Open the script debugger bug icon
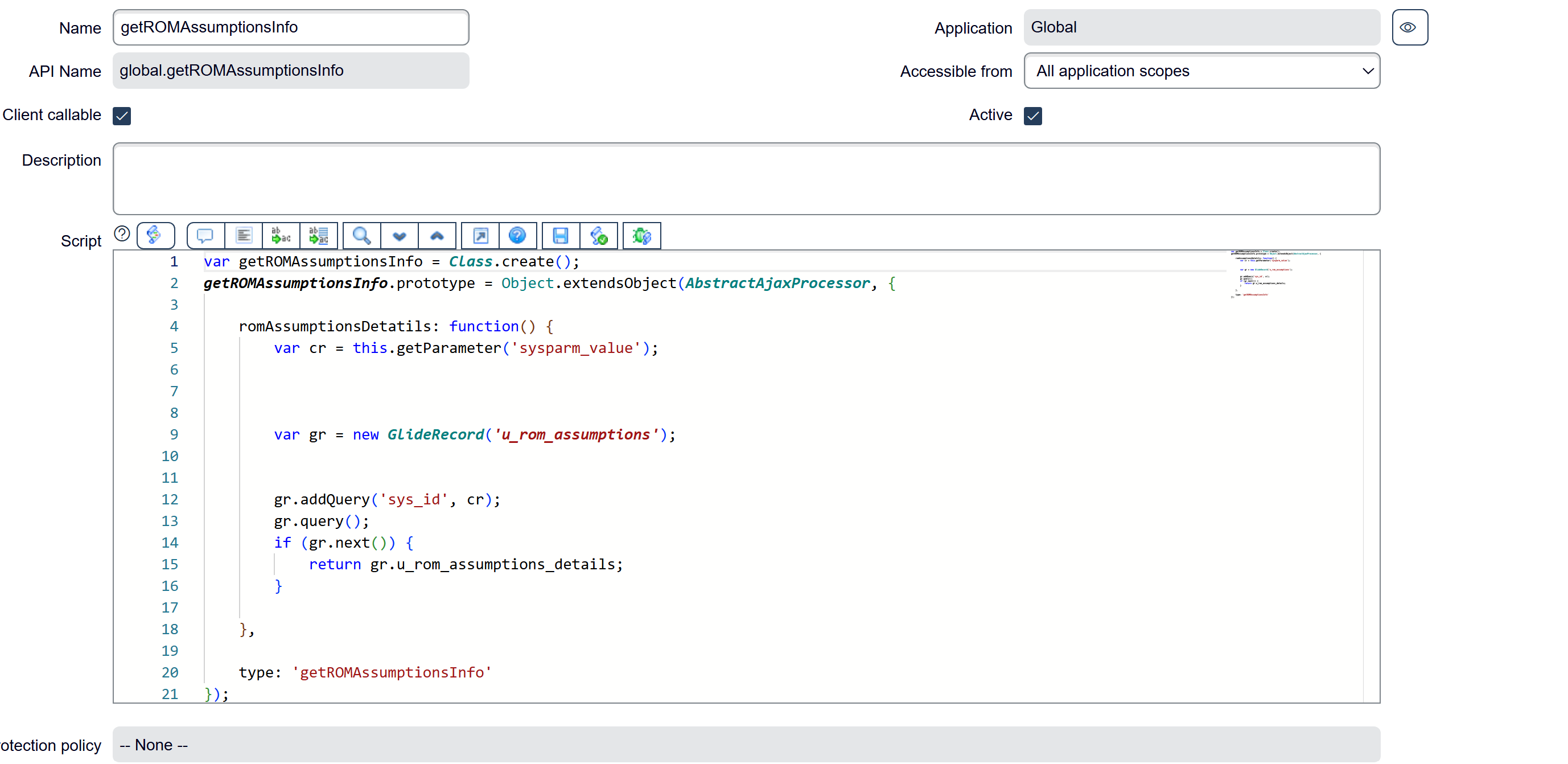Screen dimensions: 1568x764 pyautogui.click(x=641, y=235)
